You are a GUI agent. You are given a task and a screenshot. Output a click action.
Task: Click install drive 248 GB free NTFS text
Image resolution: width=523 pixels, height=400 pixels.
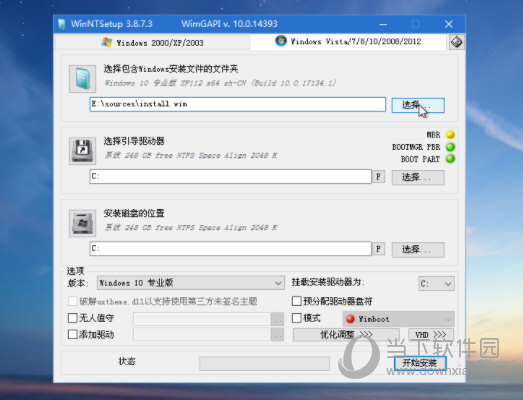click(190, 228)
